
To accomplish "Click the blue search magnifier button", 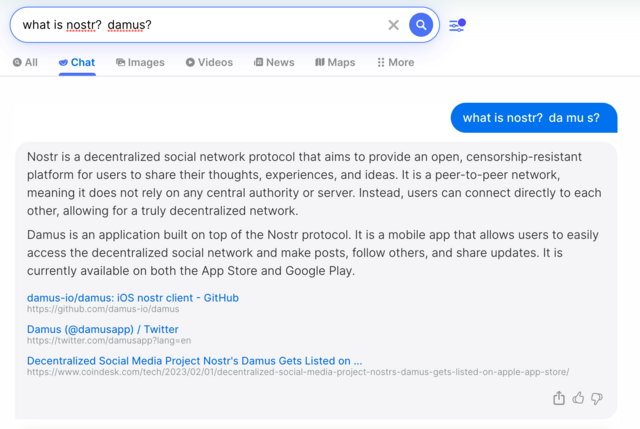I will [421, 25].
